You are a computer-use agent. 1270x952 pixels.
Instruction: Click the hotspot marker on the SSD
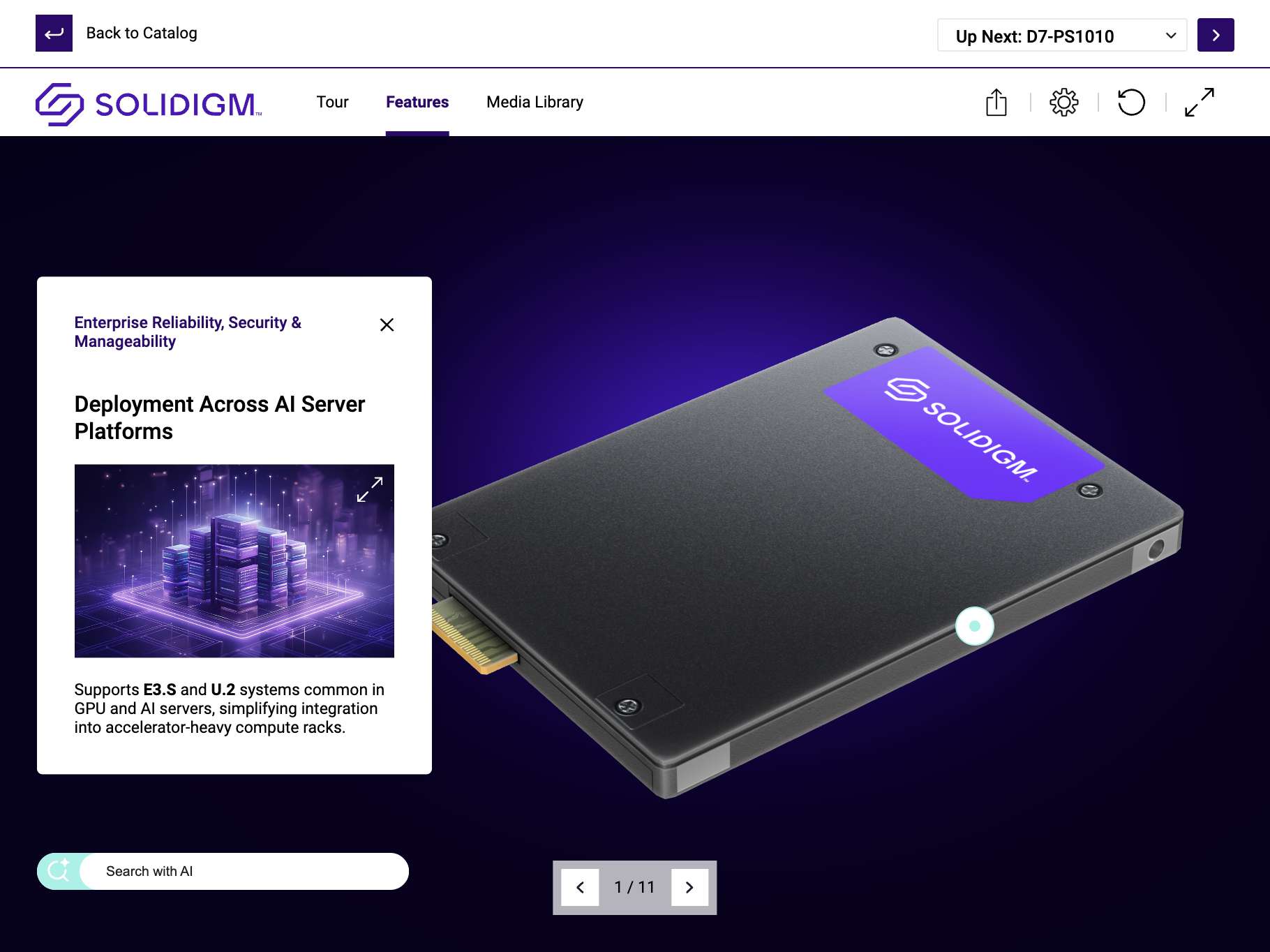click(974, 626)
